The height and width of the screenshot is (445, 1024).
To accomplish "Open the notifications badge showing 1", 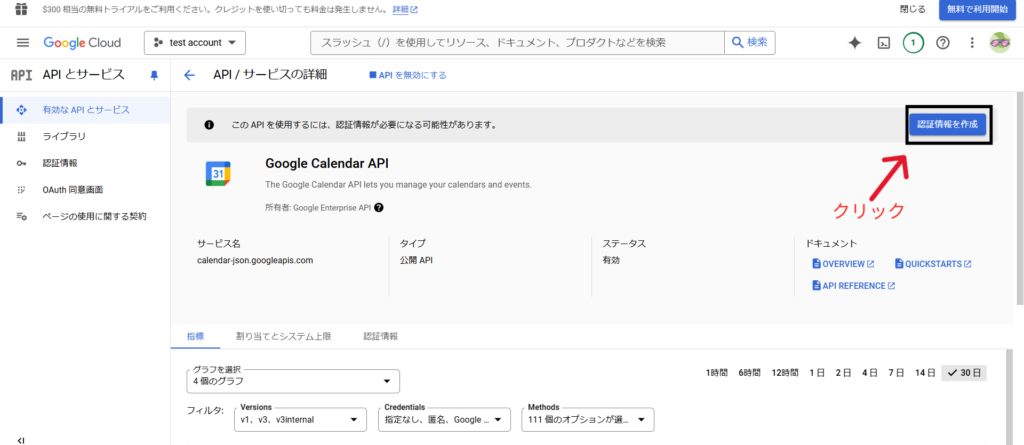I will click(x=912, y=43).
